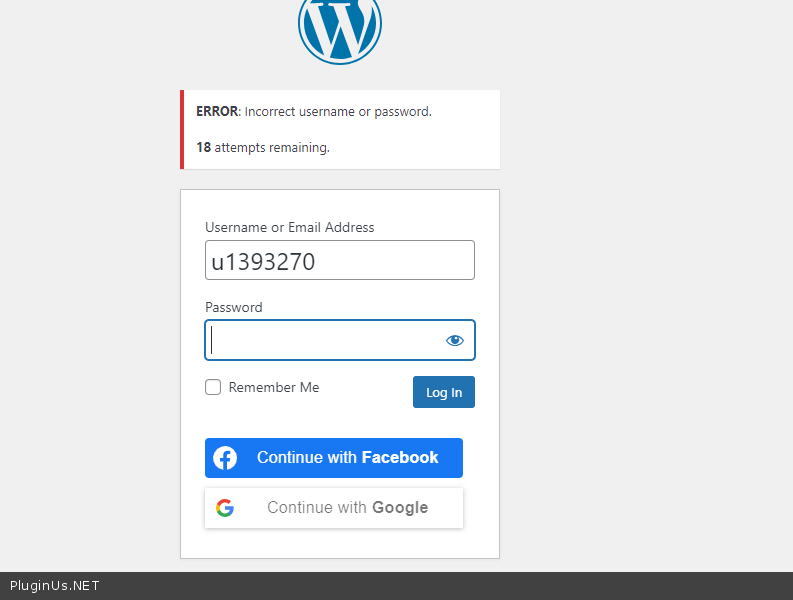
Task: Click the 18 attempts remaining notice
Action: 263,147
